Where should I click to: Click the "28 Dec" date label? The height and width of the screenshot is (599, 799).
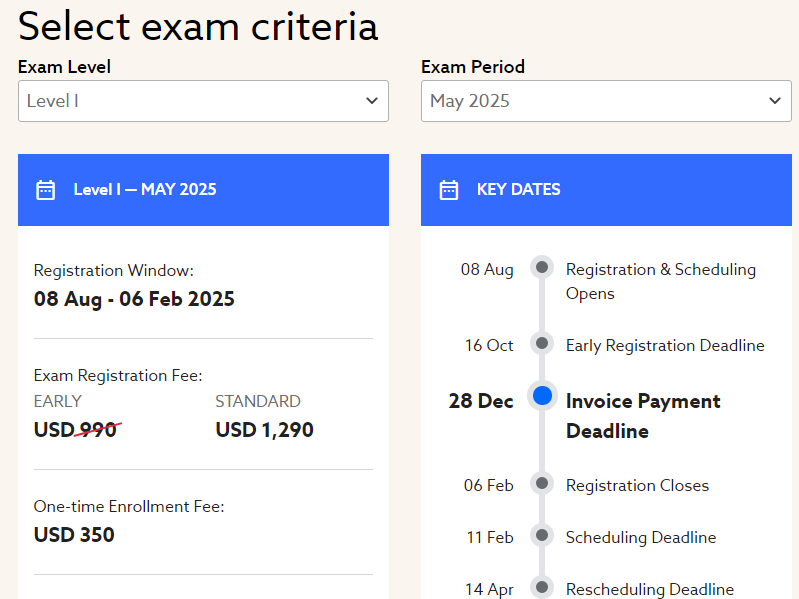pyautogui.click(x=481, y=401)
